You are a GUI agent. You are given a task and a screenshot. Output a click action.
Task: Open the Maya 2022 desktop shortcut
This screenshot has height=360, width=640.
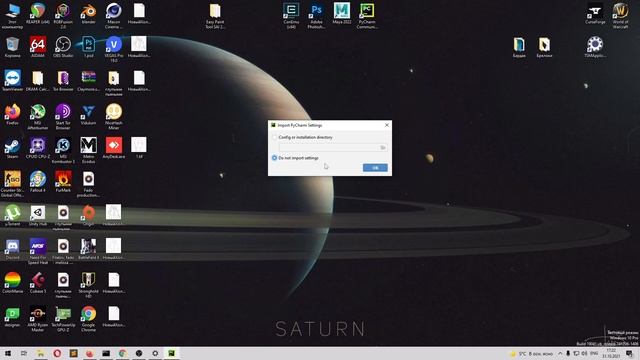point(342,13)
